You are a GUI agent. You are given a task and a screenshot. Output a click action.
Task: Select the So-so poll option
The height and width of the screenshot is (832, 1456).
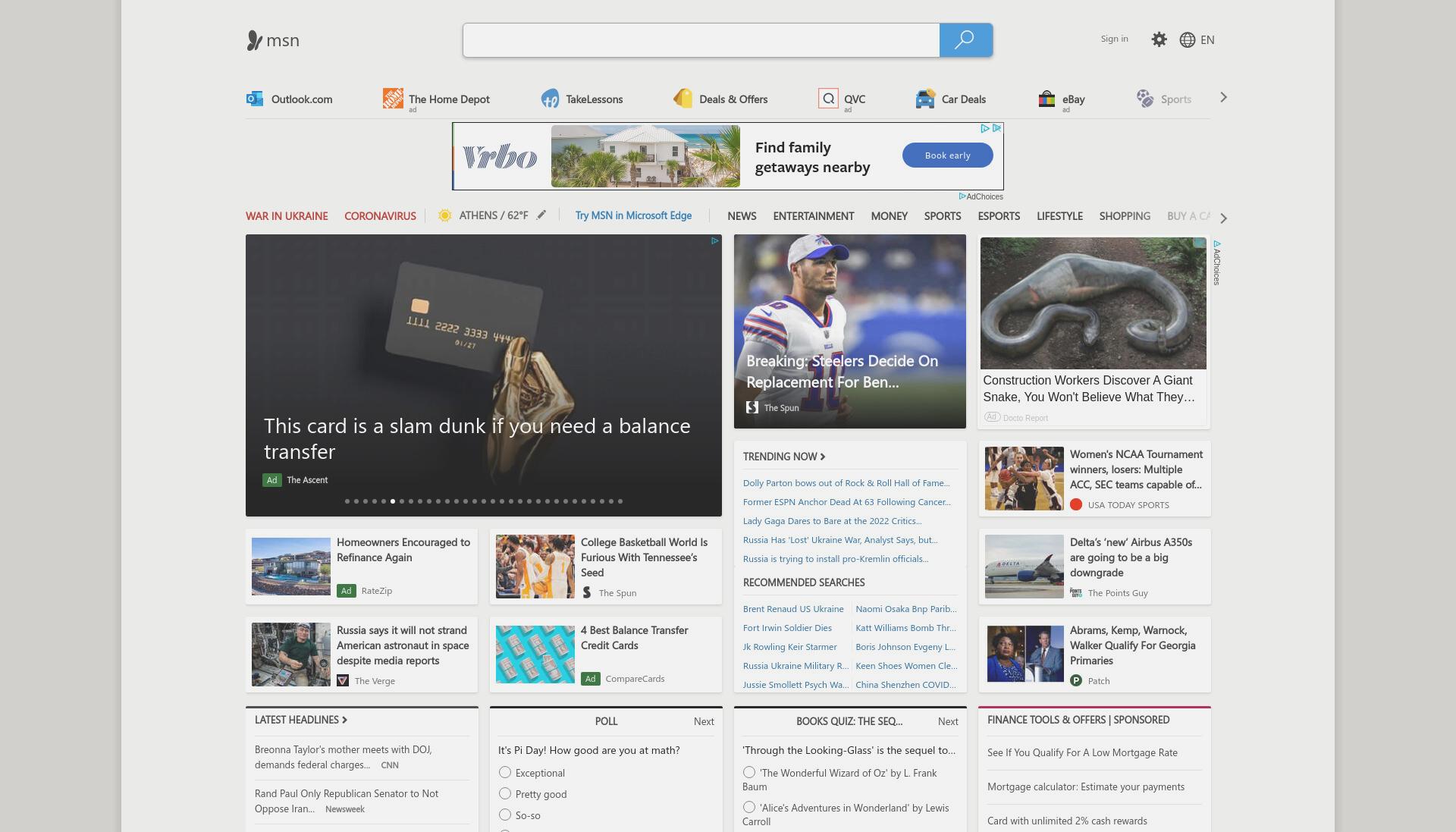tap(505, 815)
